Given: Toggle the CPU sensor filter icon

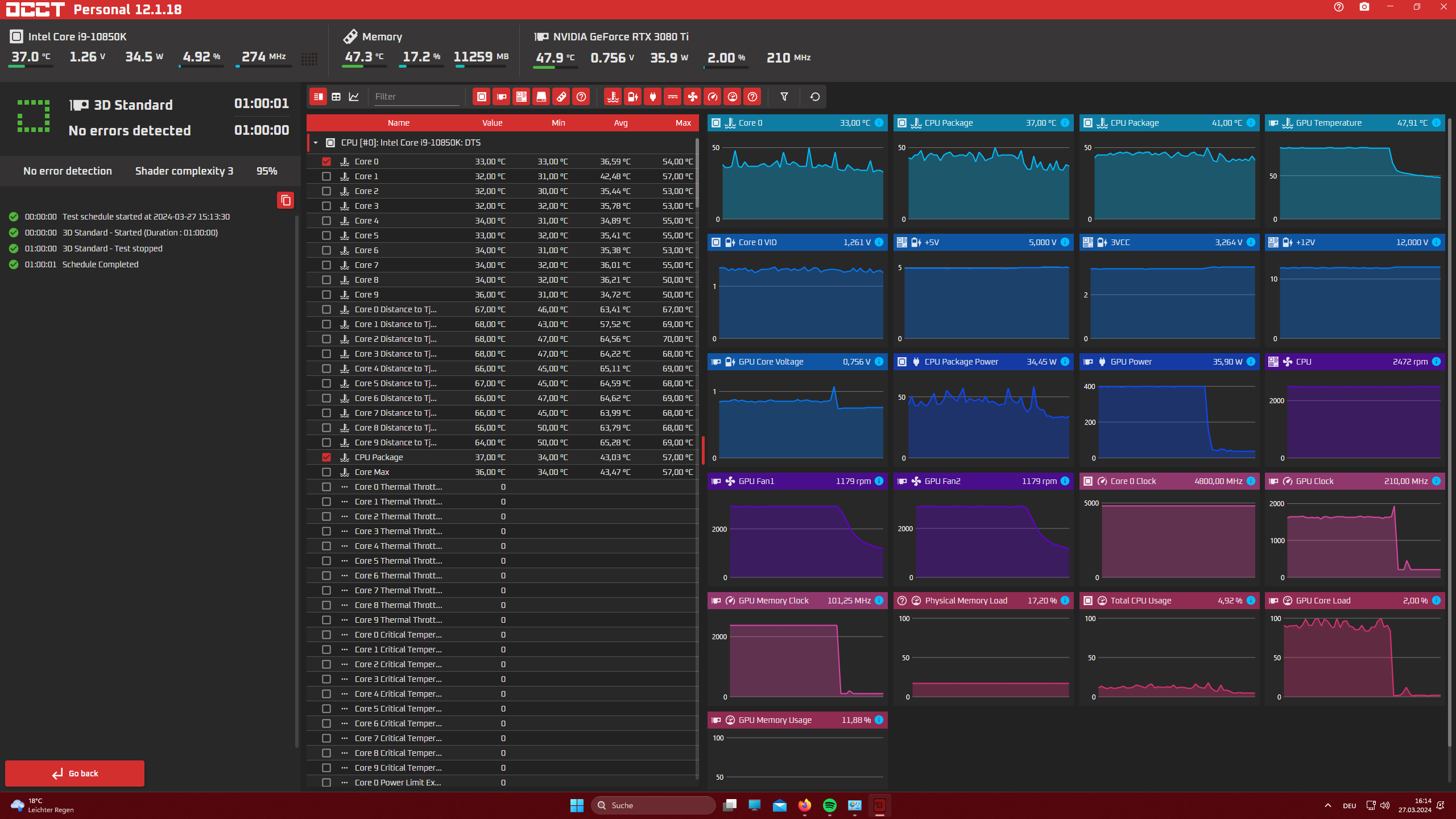Looking at the screenshot, I should click(x=482, y=97).
